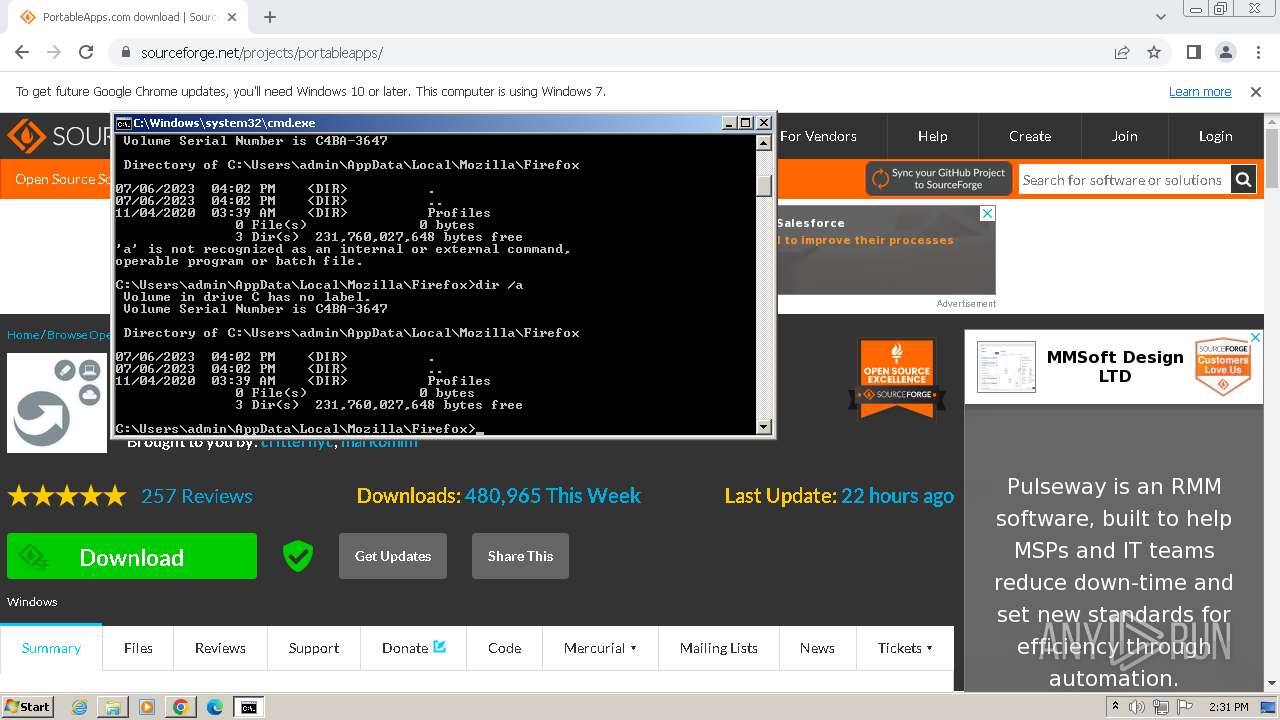Click Sync your GitHub Project button
This screenshot has width=1280, height=720.
pyautogui.click(x=939, y=179)
